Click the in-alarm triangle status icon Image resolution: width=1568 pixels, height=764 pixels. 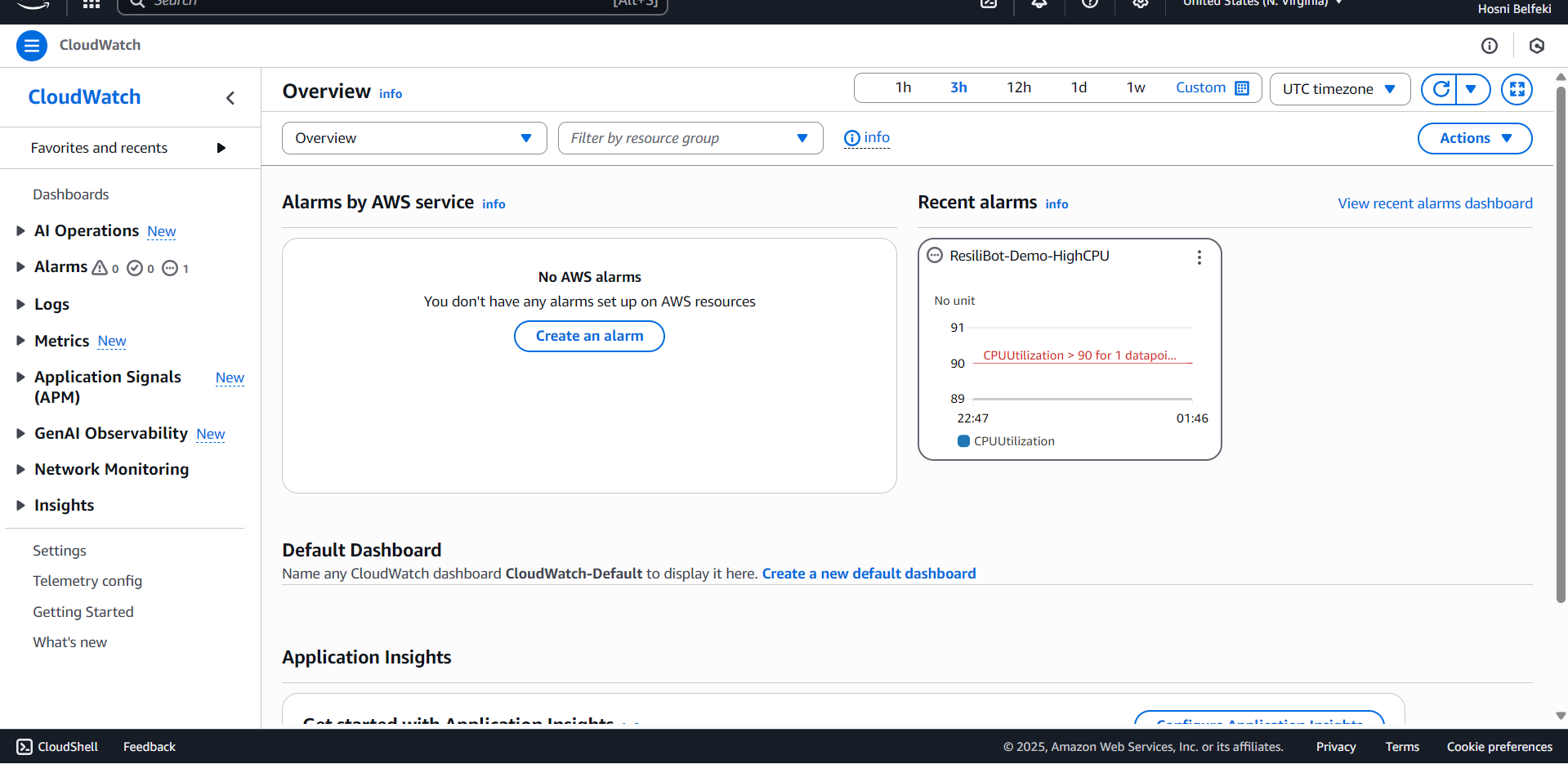pos(100,268)
